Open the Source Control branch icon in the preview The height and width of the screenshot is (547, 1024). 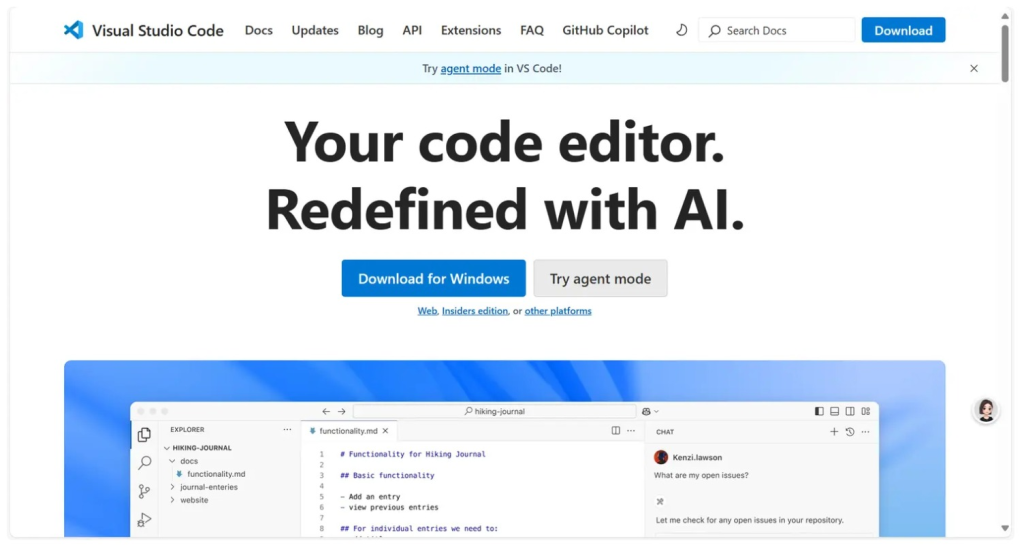click(144, 492)
